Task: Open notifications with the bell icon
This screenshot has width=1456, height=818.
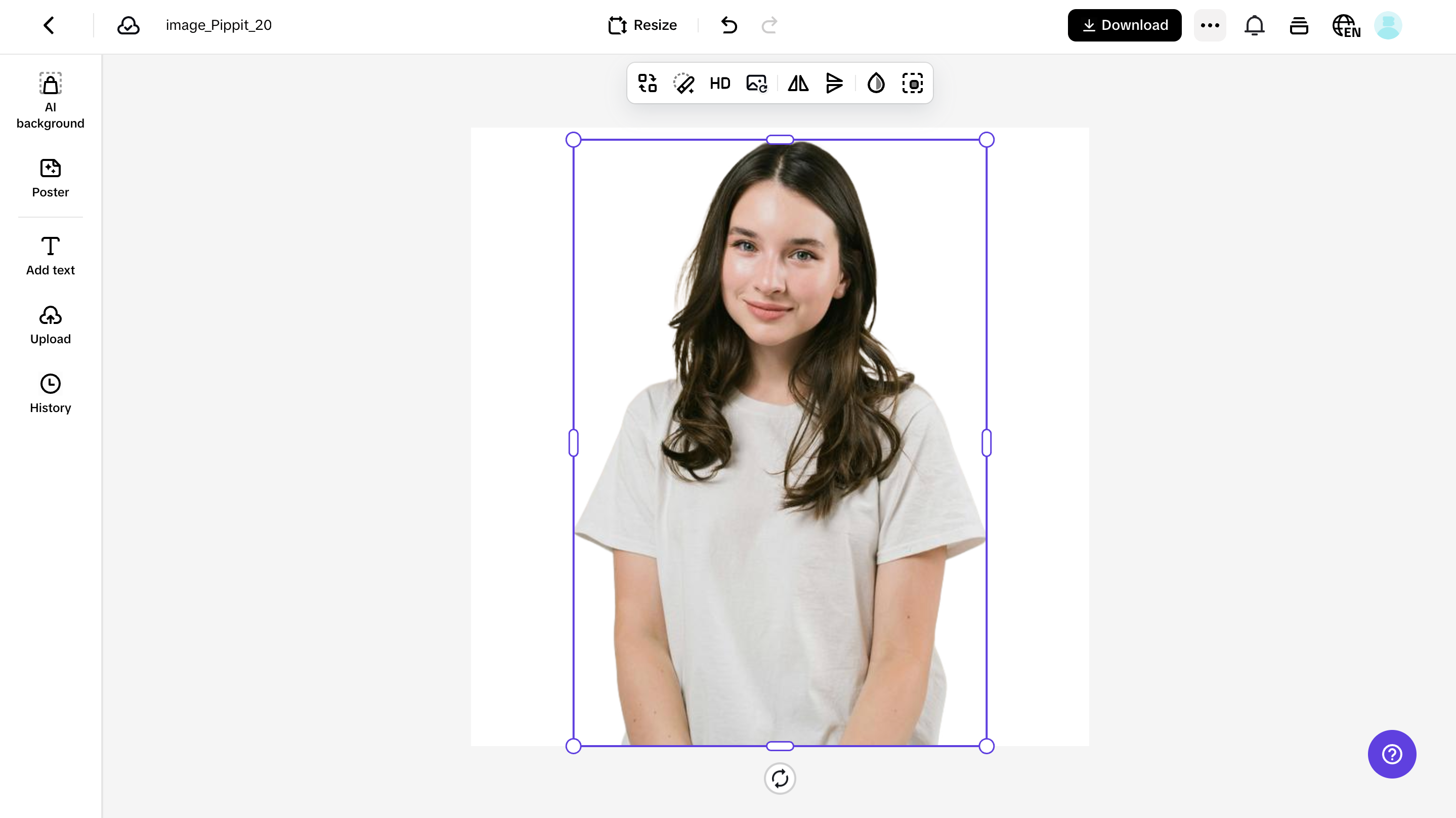Action: pyautogui.click(x=1254, y=25)
